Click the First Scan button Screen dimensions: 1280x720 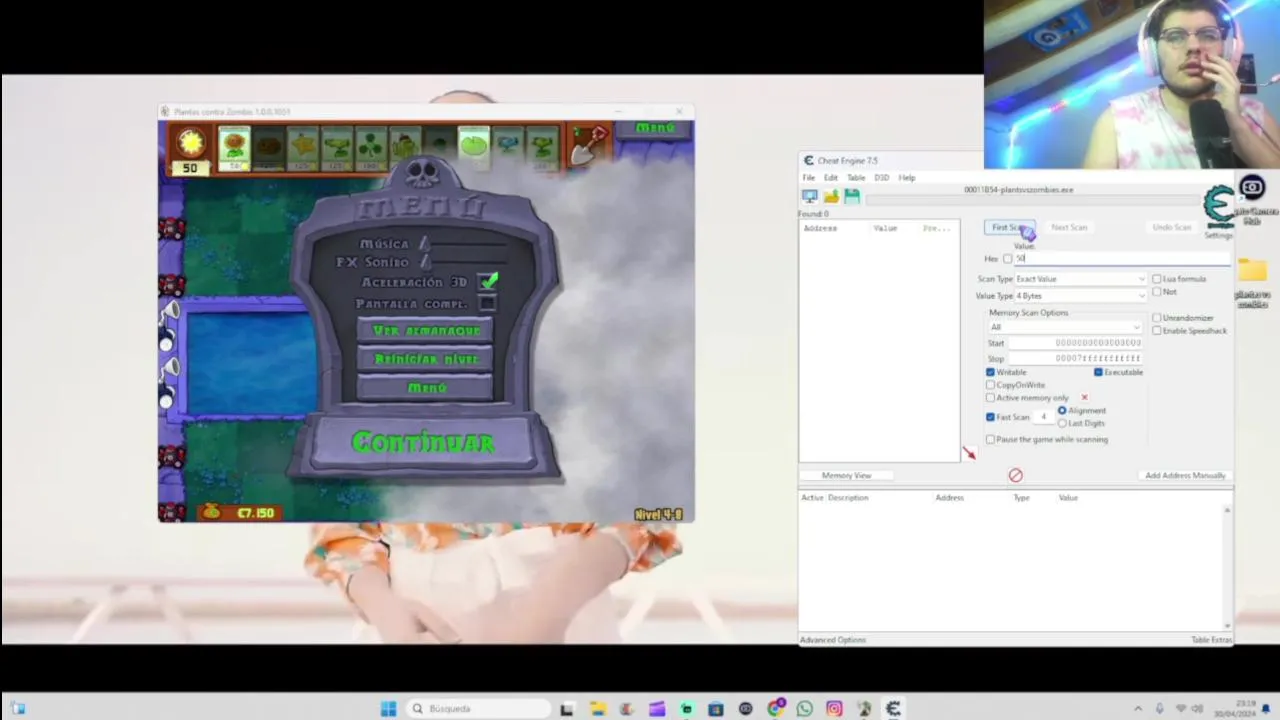[x=1009, y=228]
